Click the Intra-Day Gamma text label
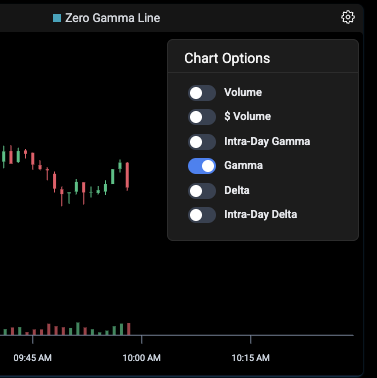 [x=267, y=141]
